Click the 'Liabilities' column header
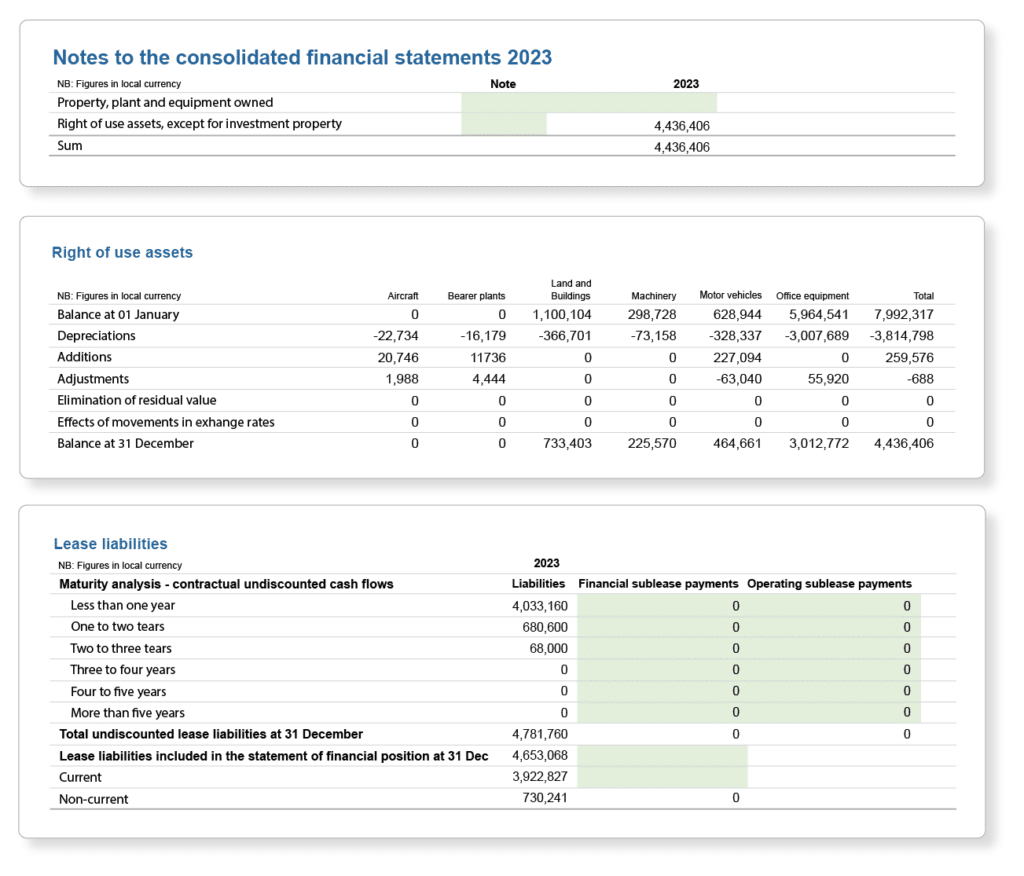 (538, 584)
